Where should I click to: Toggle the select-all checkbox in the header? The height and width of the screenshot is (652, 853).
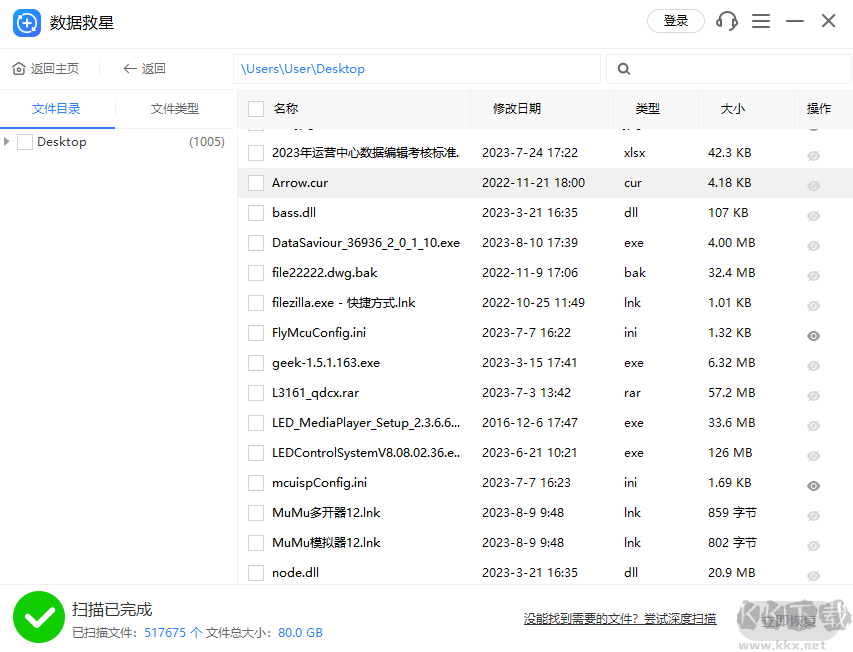(255, 109)
